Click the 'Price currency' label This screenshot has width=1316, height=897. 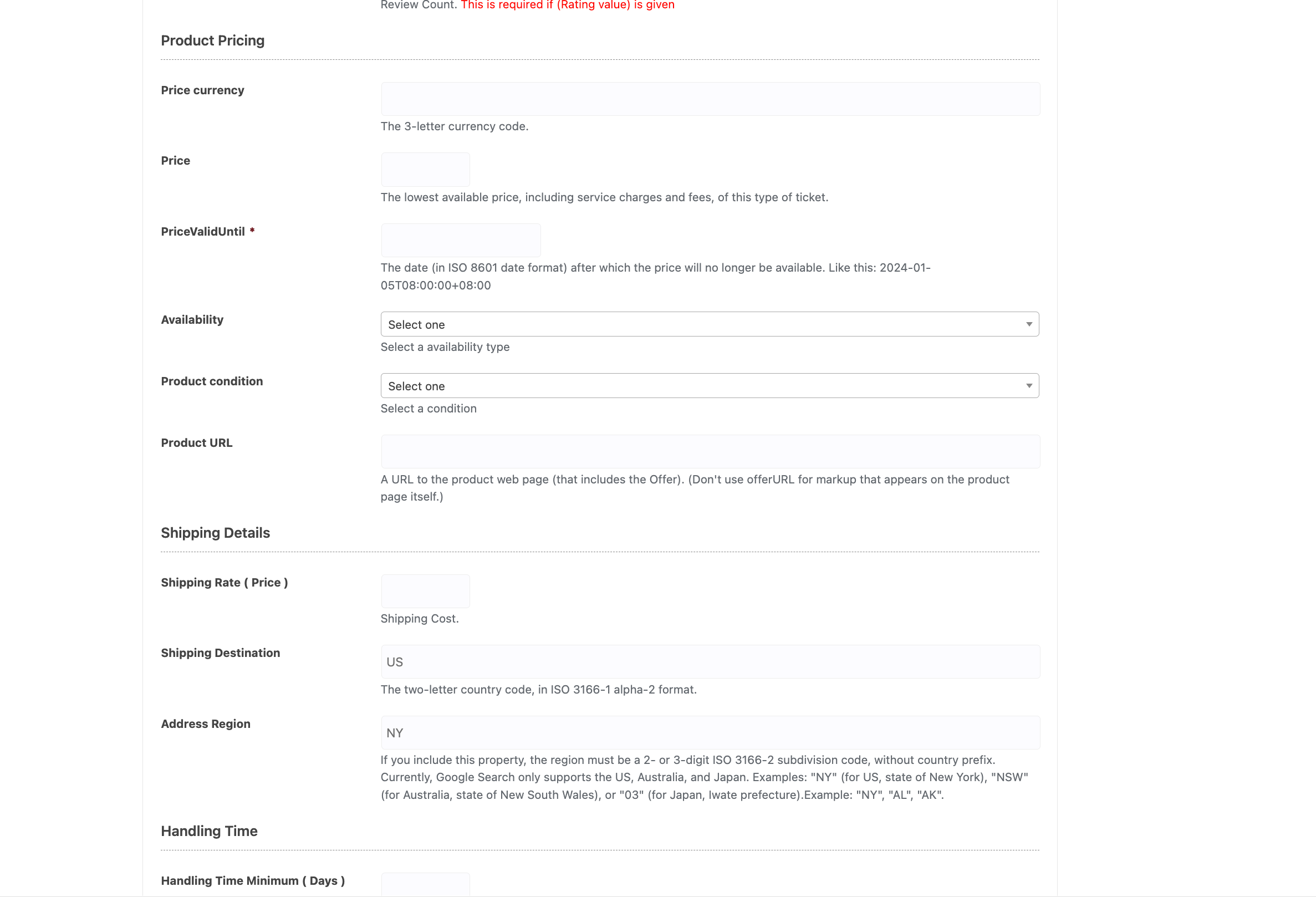pyautogui.click(x=203, y=90)
